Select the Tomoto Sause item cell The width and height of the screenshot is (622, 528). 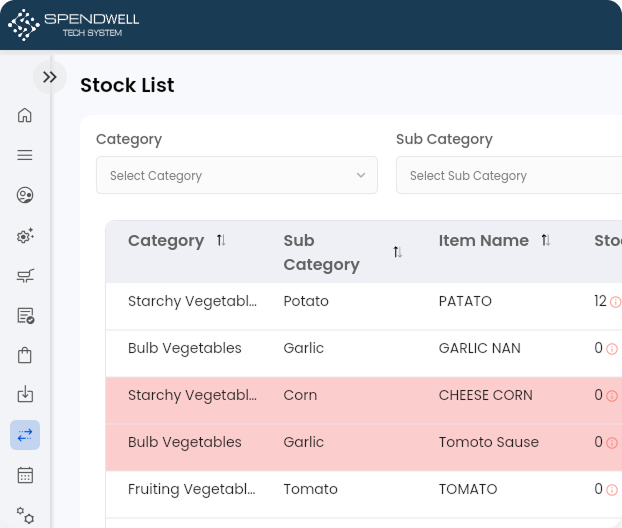coord(489,442)
